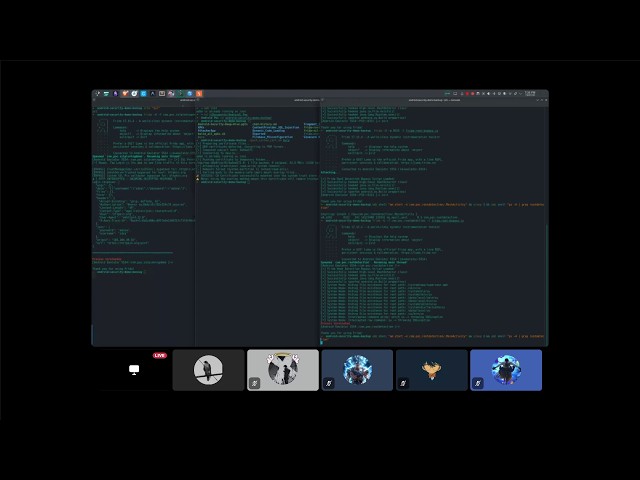Click the muted mic icon on the gray tile
The width and height of the screenshot is (640, 480).
click(x=254, y=383)
